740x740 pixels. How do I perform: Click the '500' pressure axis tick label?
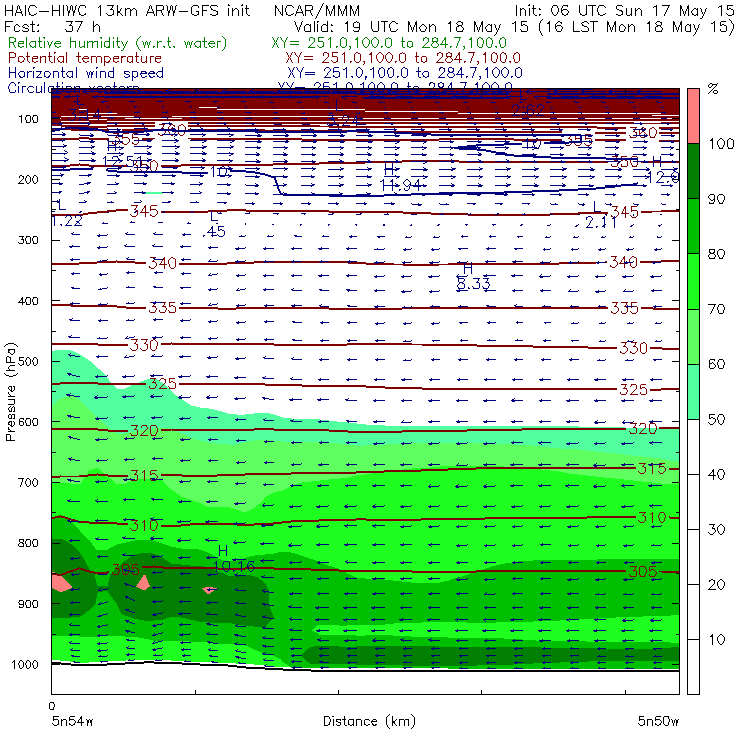point(28,362)
